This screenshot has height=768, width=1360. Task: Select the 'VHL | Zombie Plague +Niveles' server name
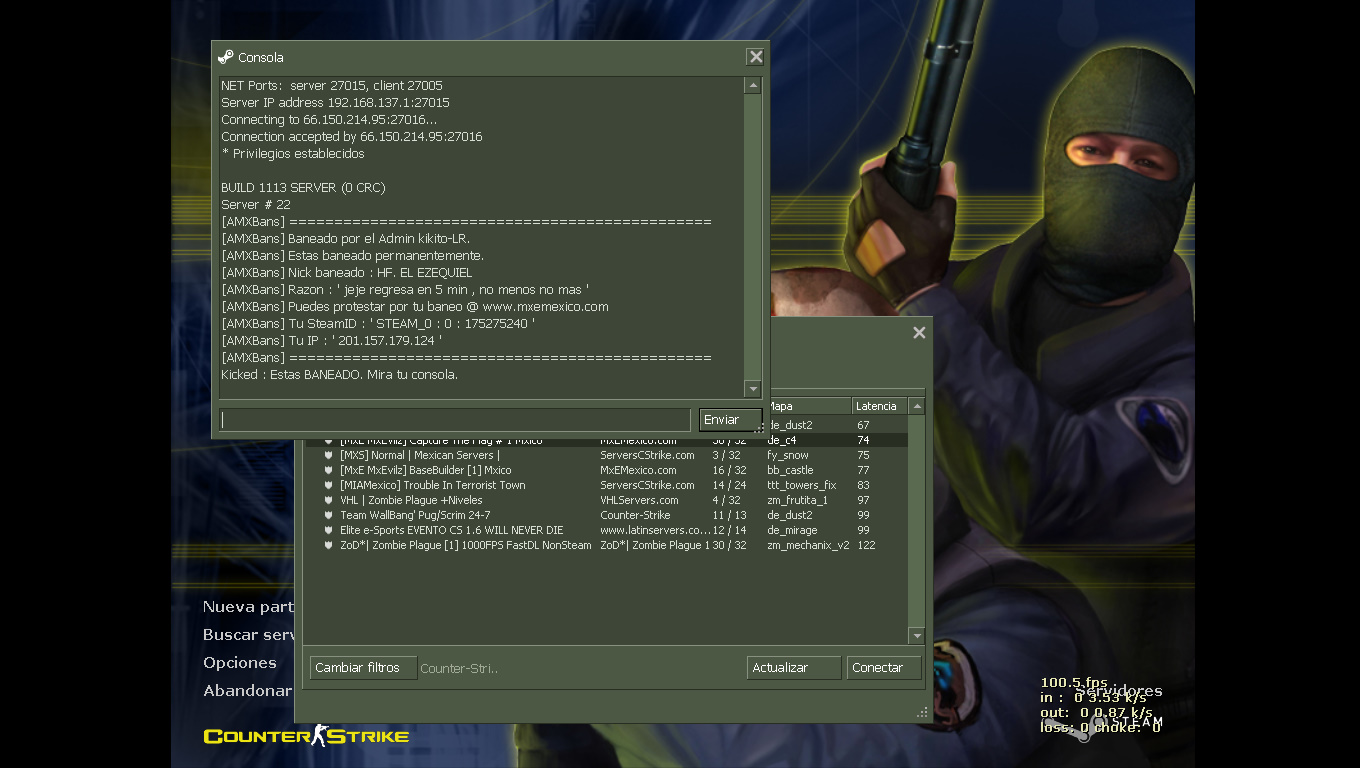(411, 500)
